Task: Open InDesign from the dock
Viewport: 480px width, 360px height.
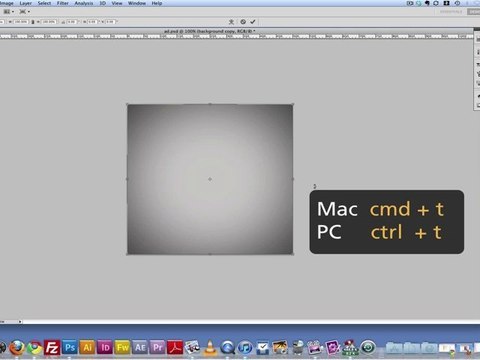Action: [105, 348]
